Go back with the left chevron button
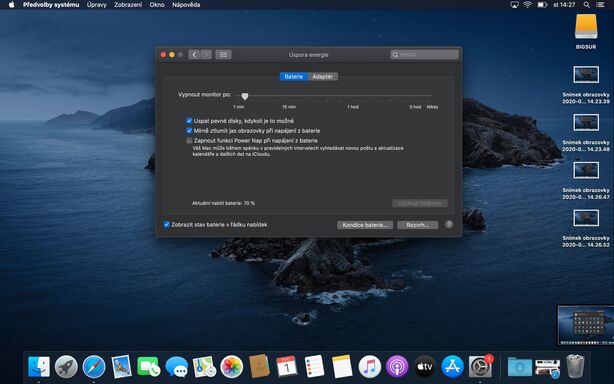This screenshot has width=614, height=384. click(194, 54)
